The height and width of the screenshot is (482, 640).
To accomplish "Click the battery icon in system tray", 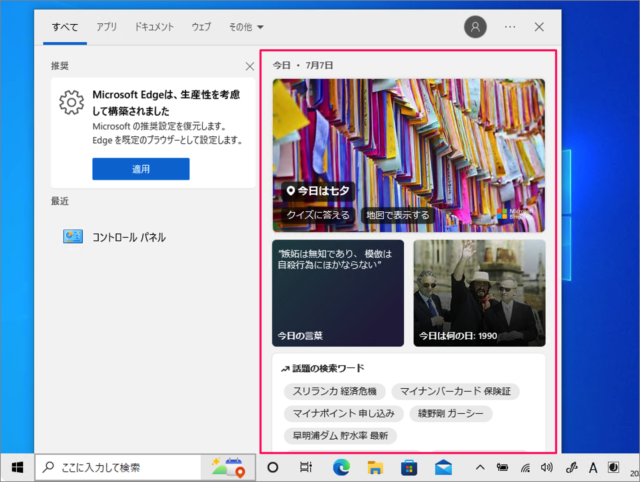I will [502, 467].
